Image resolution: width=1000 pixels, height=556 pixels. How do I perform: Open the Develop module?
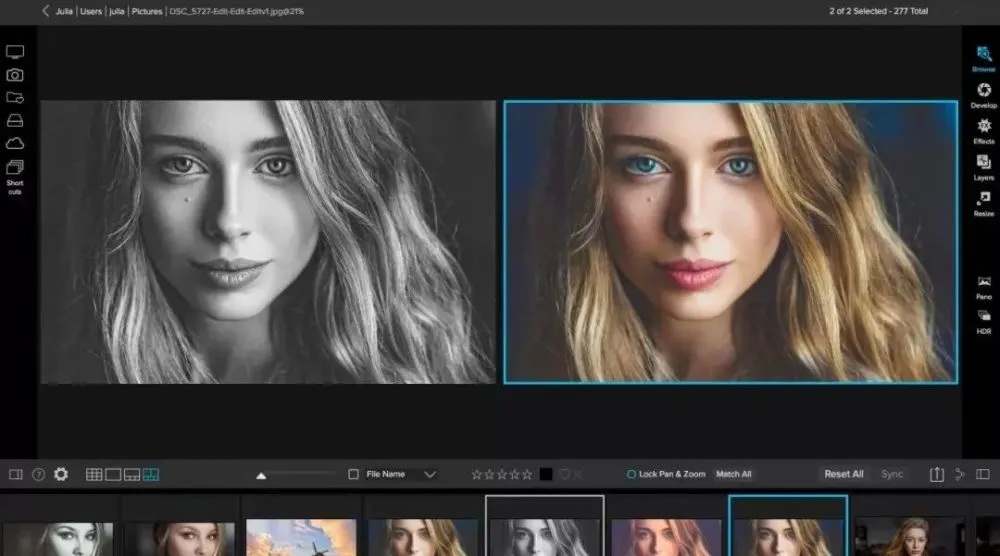click(x=983, y=94)
